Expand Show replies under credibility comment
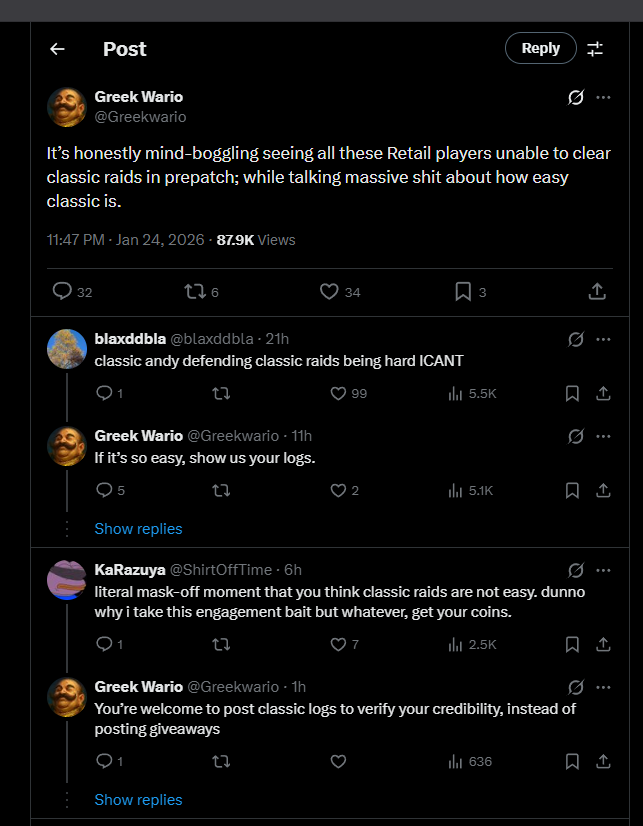The image size is (643, 826). (x=138, y=800)
